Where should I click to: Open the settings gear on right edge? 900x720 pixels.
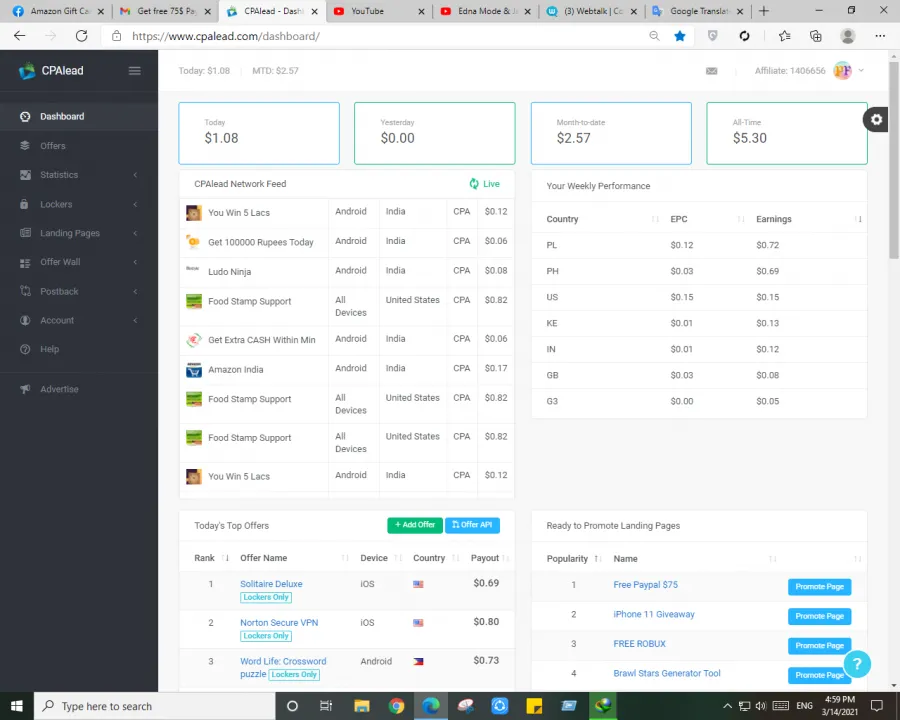(x=876, y=120)
